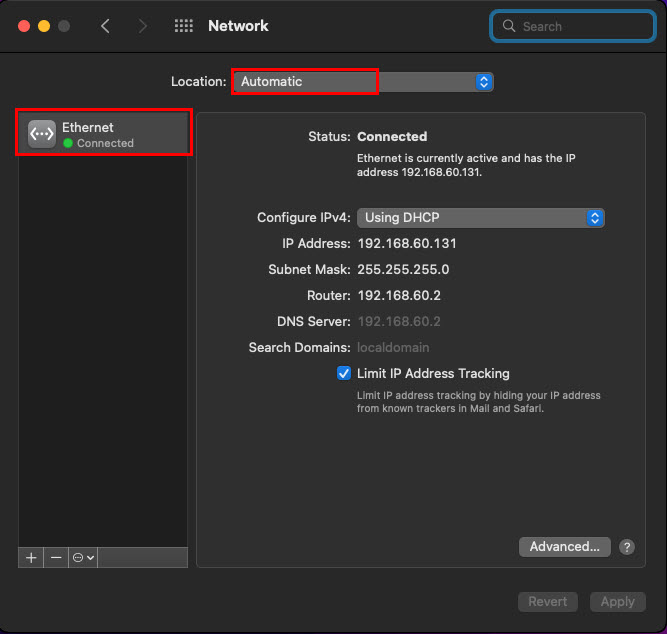Click the Limit IP Address Tracking label
This screenshot has width=667, height=634.
(433, 373)
